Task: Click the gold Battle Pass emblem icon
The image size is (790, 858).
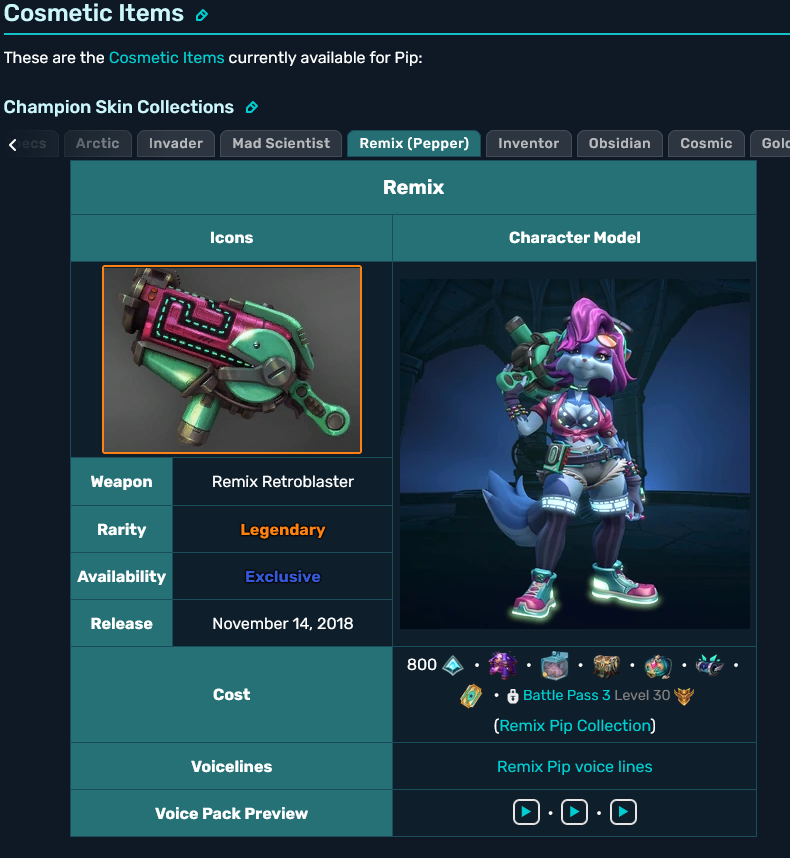Action: click(684, 696)
